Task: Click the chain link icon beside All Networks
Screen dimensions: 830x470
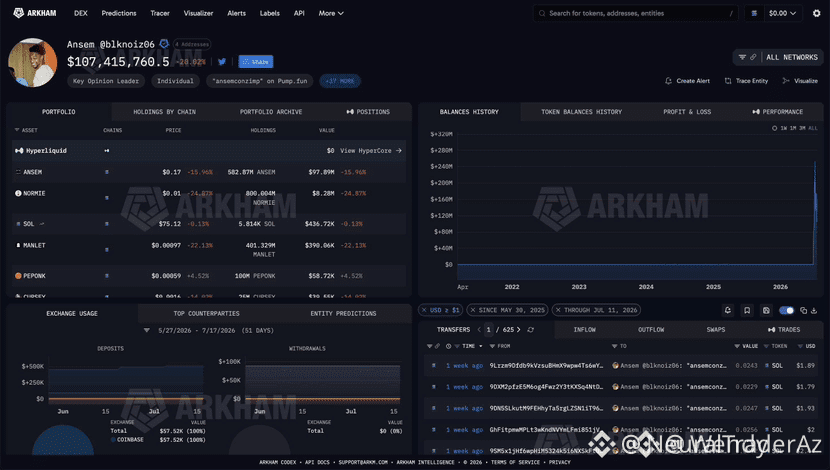Action: 753,57
